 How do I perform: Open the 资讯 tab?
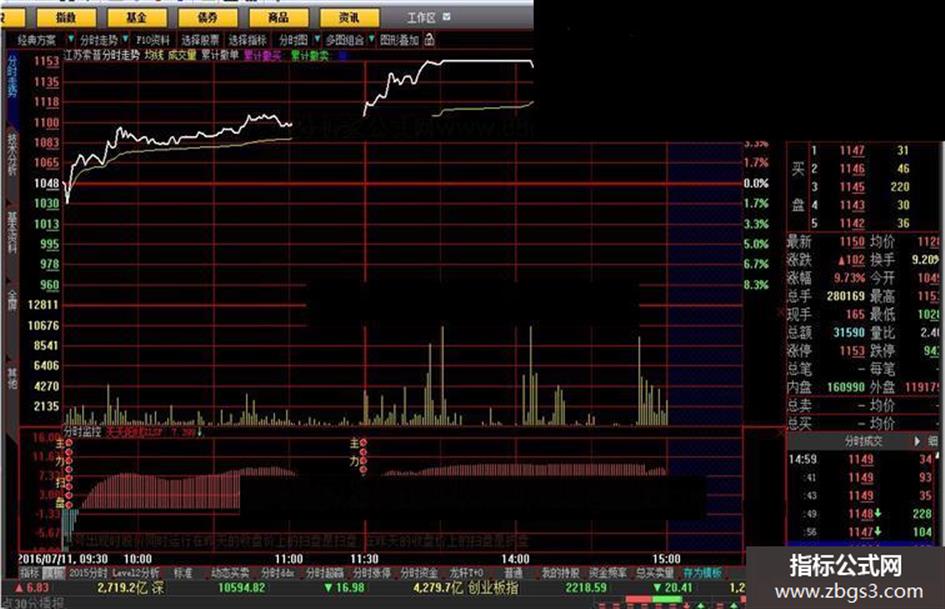(349, 17)
